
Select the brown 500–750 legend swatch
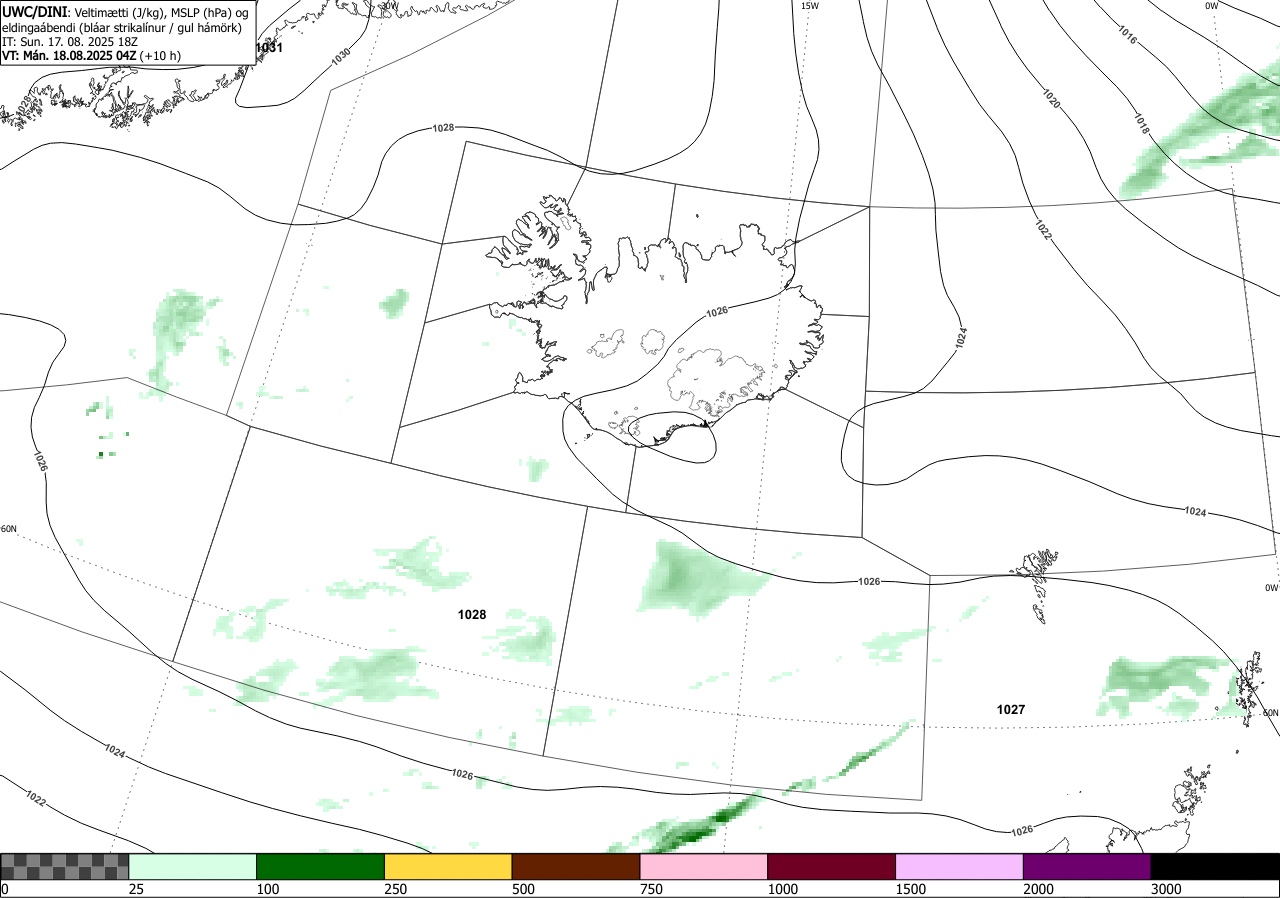pyautogui.click(x=576, y=866)
